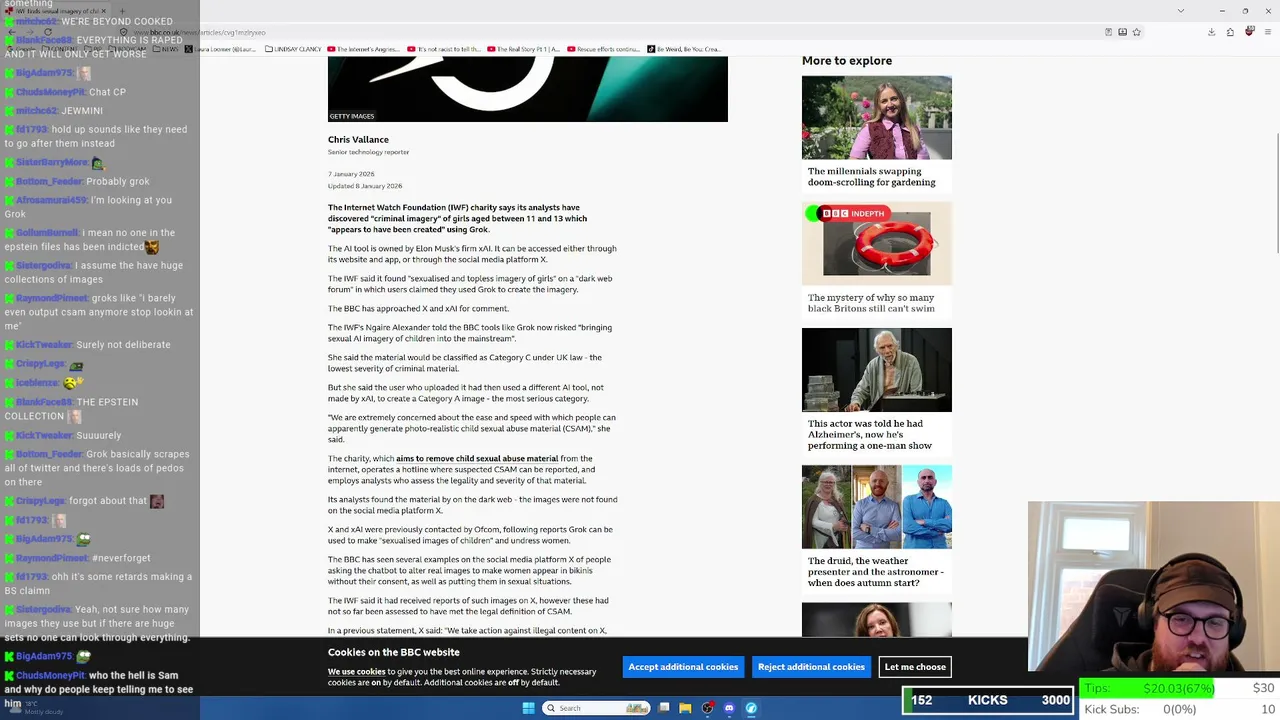Expand the list-all-tabs dropdown arrow
This screenshot has height=720, width=1280.
1181,11
